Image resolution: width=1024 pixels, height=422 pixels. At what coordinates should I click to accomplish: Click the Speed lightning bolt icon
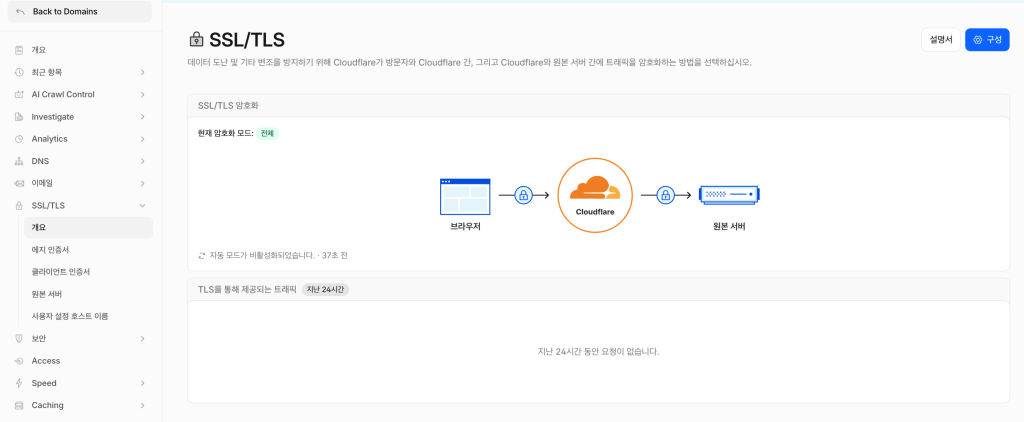click(19, 383)
